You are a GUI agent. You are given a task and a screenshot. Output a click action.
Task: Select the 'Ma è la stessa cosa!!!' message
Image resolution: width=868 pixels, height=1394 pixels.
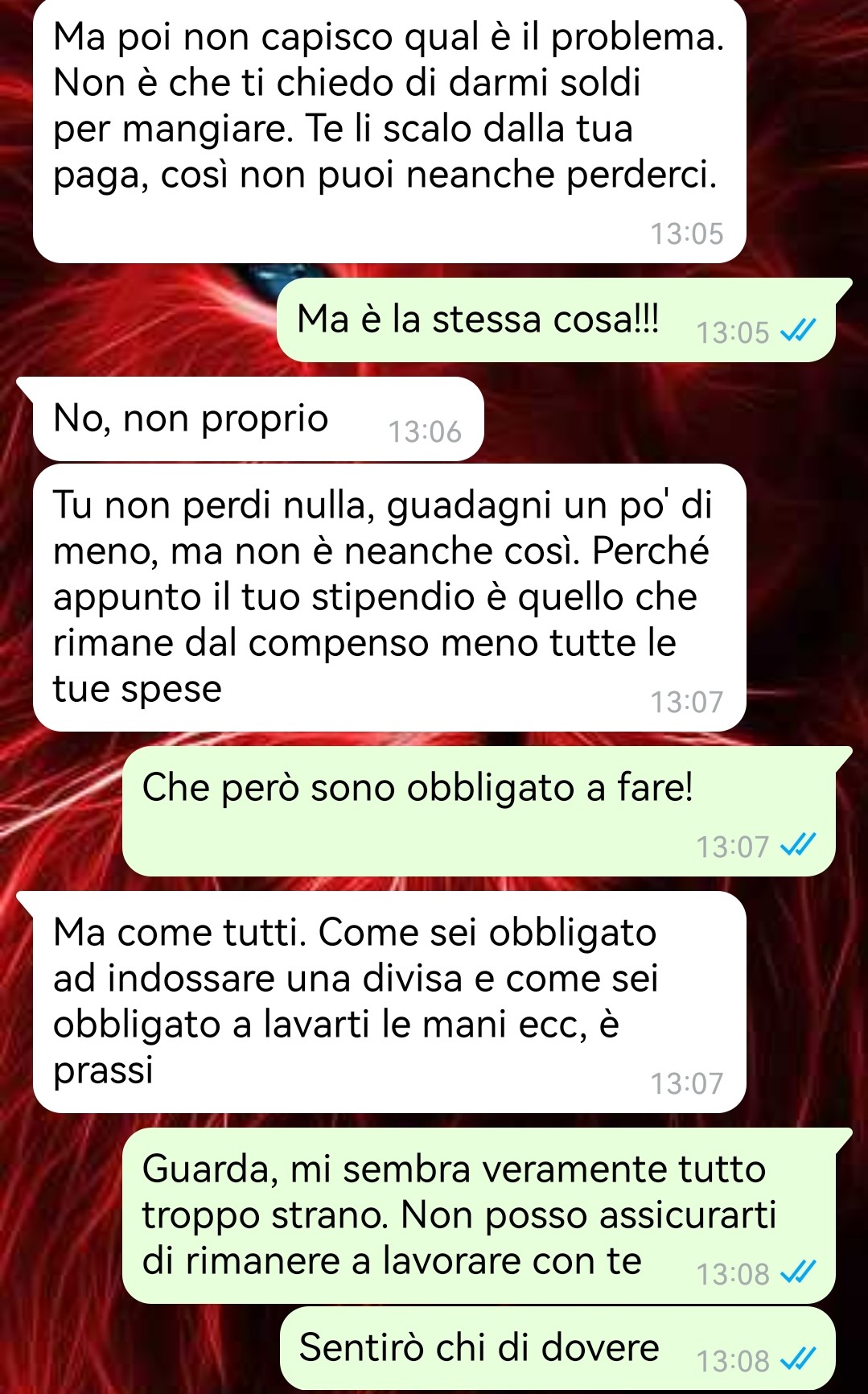pos(557,320)
